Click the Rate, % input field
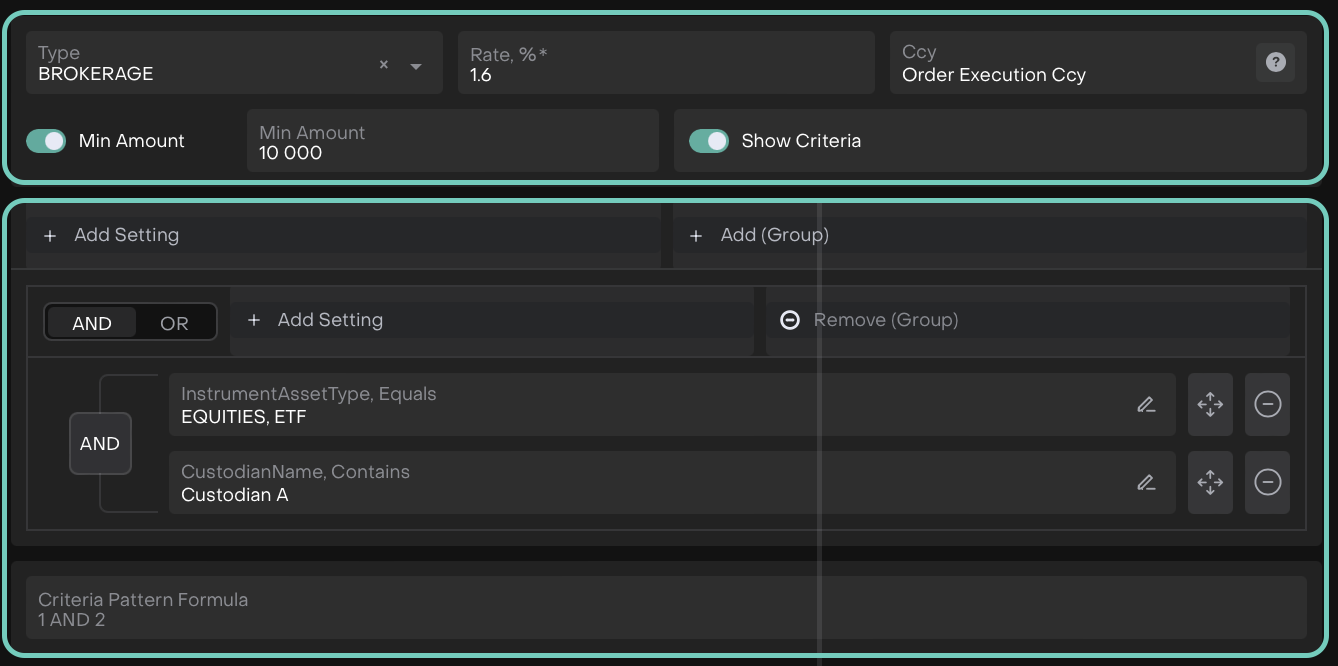1338x666 pixels. [665, 64]
